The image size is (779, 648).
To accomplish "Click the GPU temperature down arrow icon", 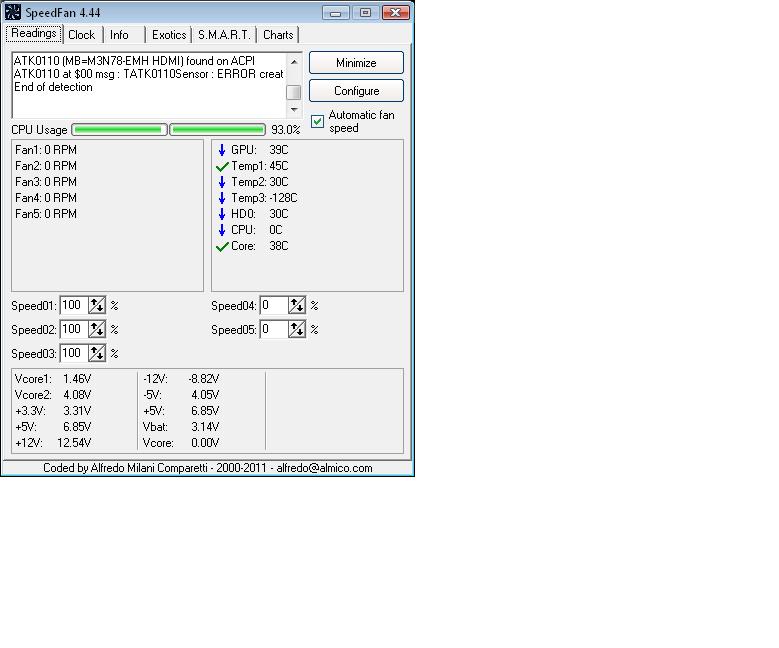I will pos(222,150).
